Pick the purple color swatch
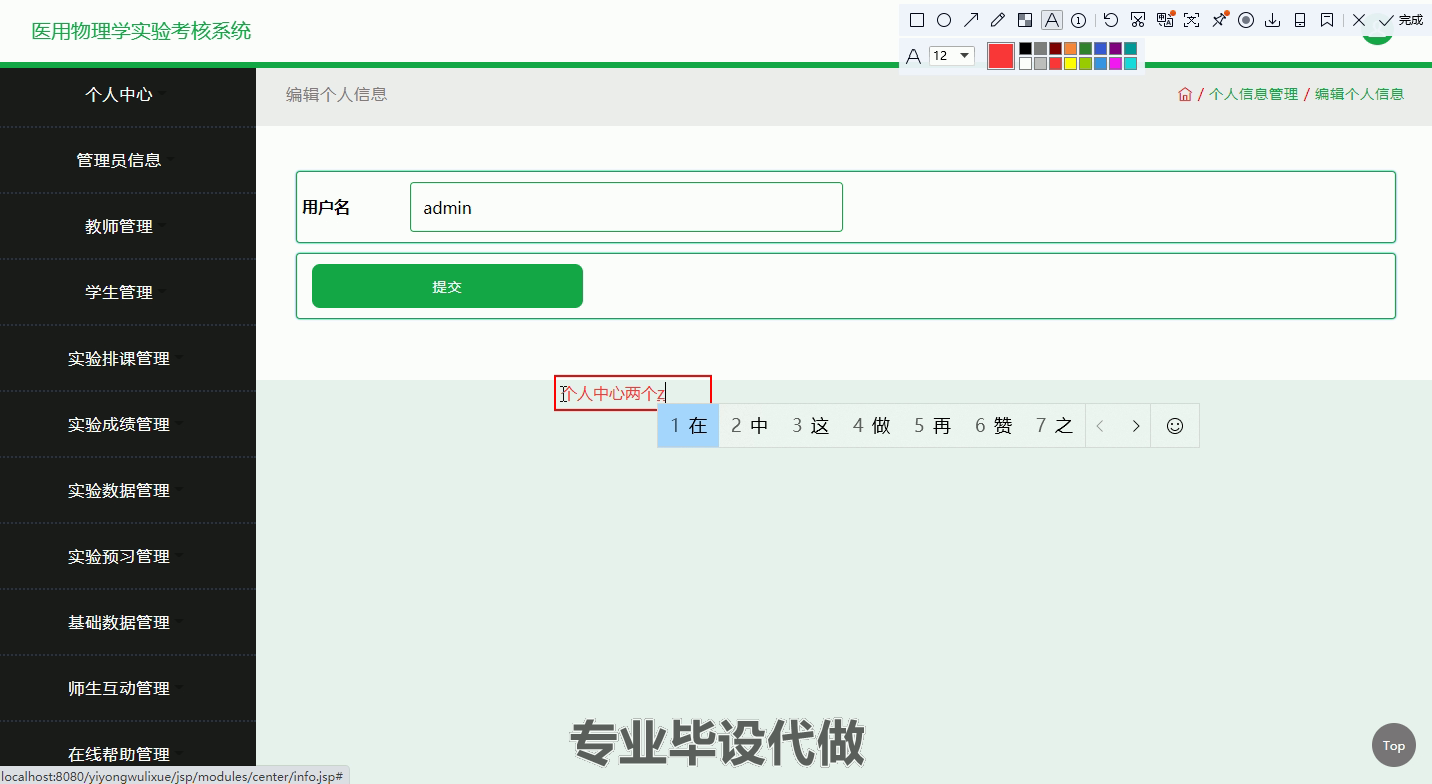The width and height of the screenshot is (1432, 784). (1115, 48)
